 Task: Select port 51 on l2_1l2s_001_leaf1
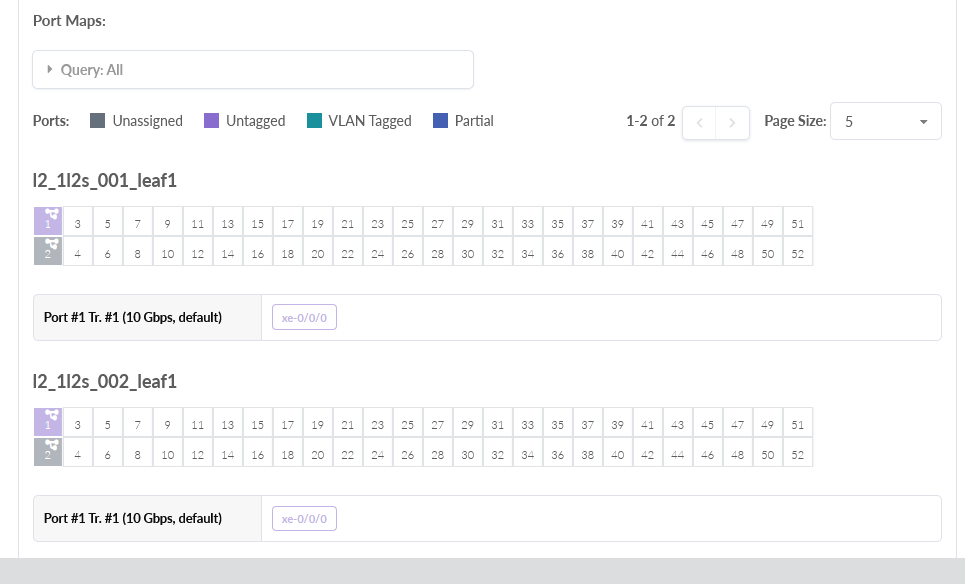pos(797,221)
